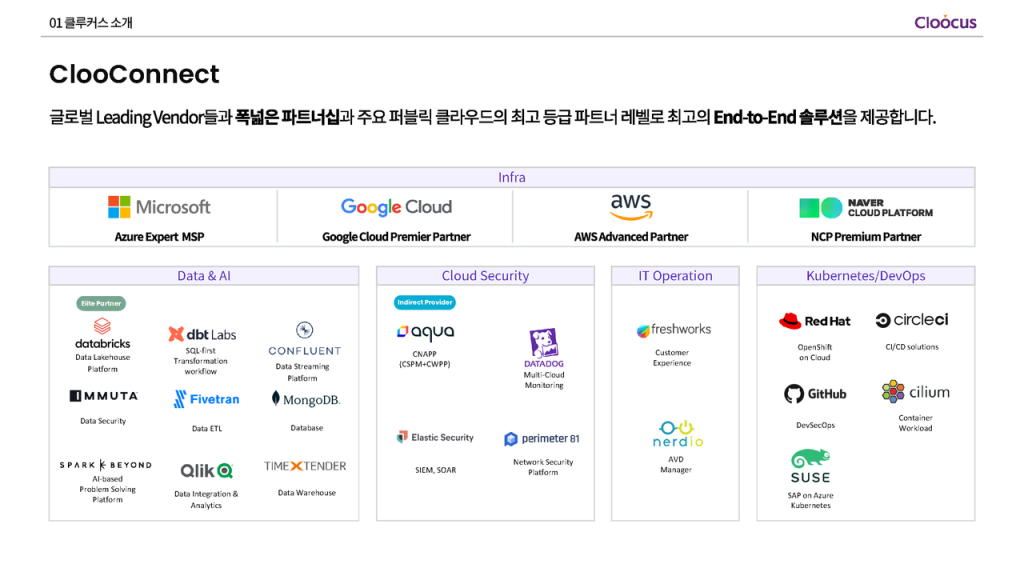This screenshot has height=576, width=1024.
Task: Click the 'Data Streaming Platform' caption
Action: pyautogui.click(x=302, y=372)
